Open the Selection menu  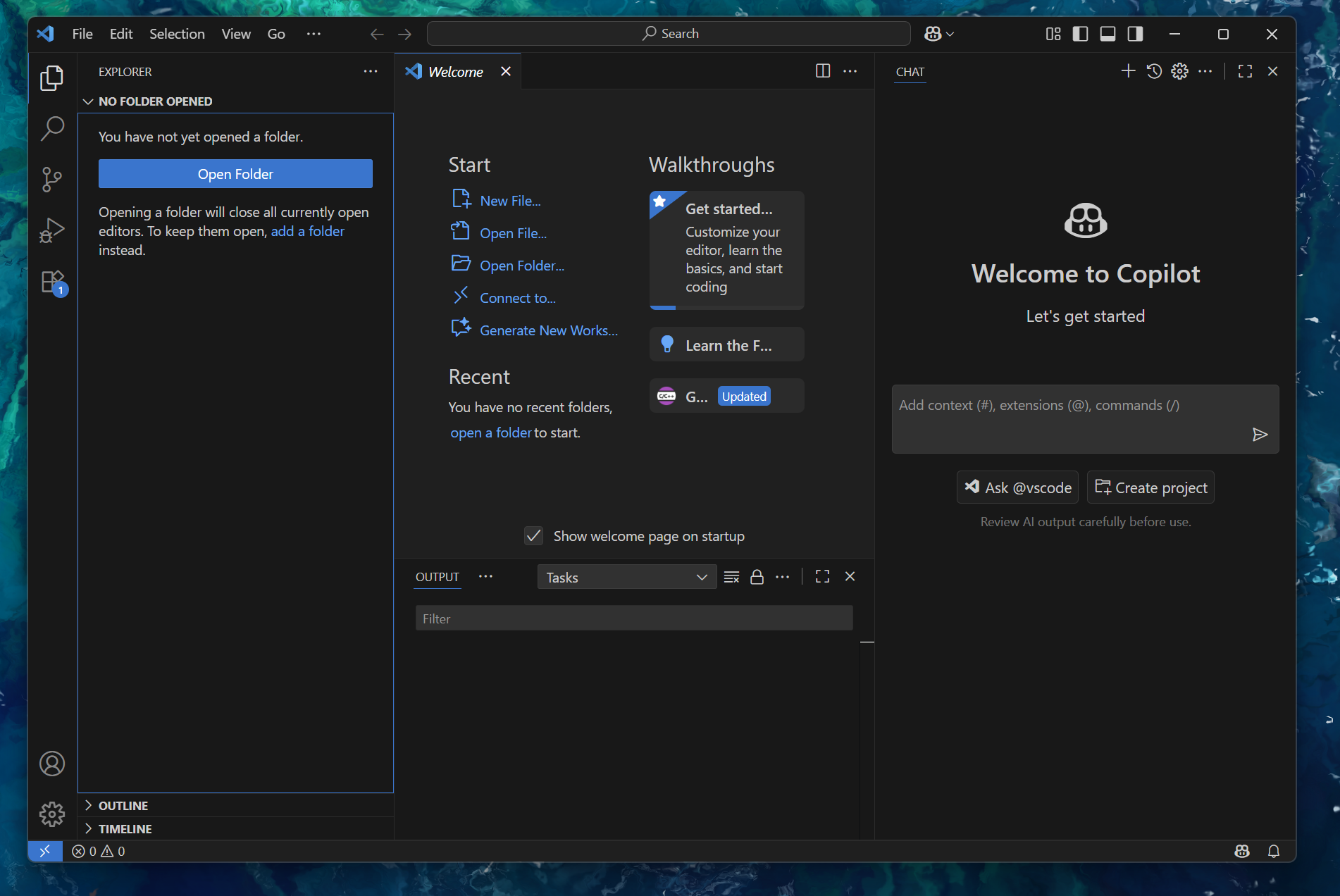click(177, 34)
